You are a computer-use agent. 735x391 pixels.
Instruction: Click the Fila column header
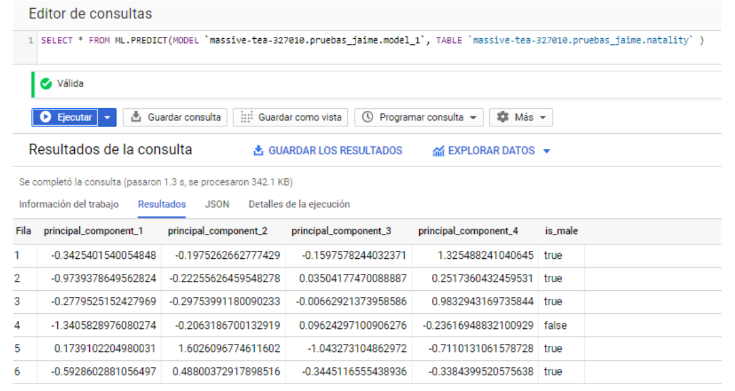pos(23,231)
